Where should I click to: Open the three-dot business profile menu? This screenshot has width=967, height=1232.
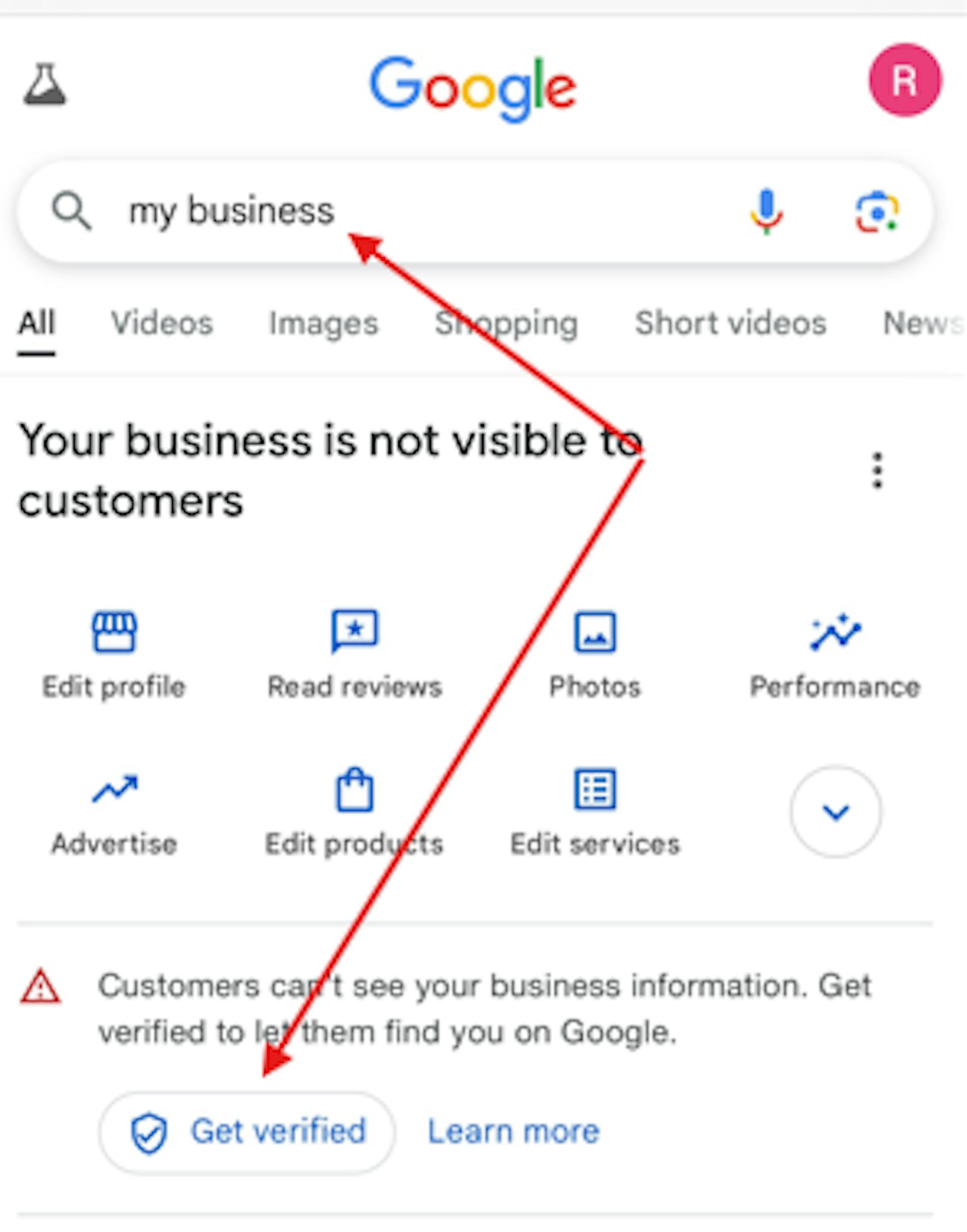[x=877, y=470]
